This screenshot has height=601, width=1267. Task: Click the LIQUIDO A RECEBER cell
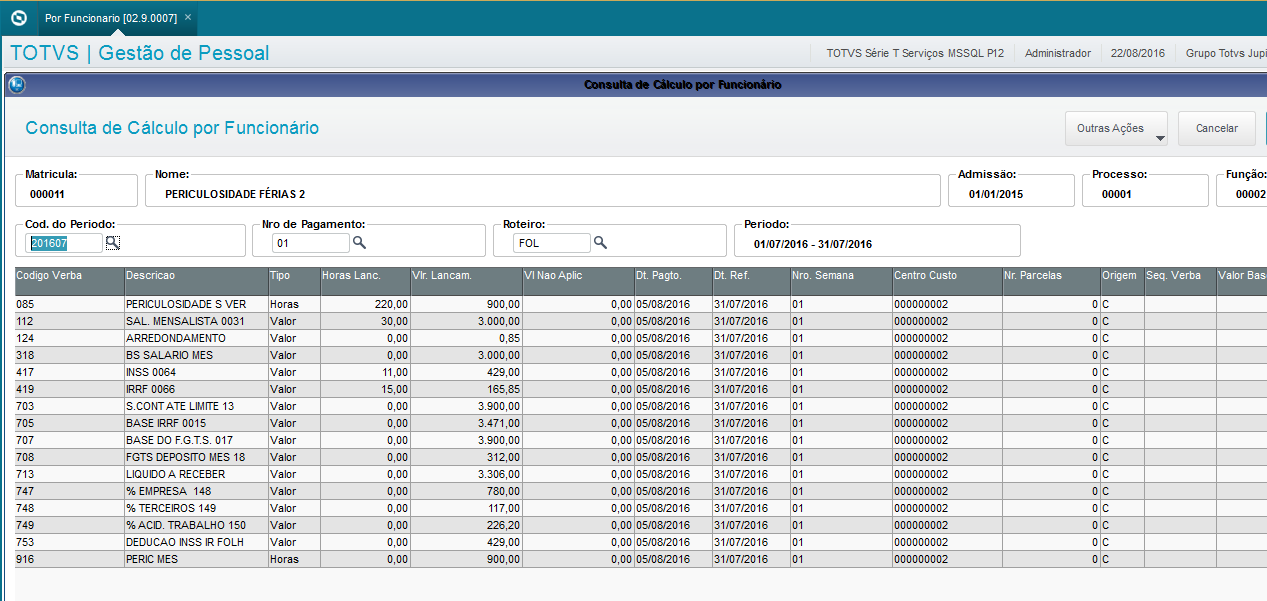coord(196,474)
